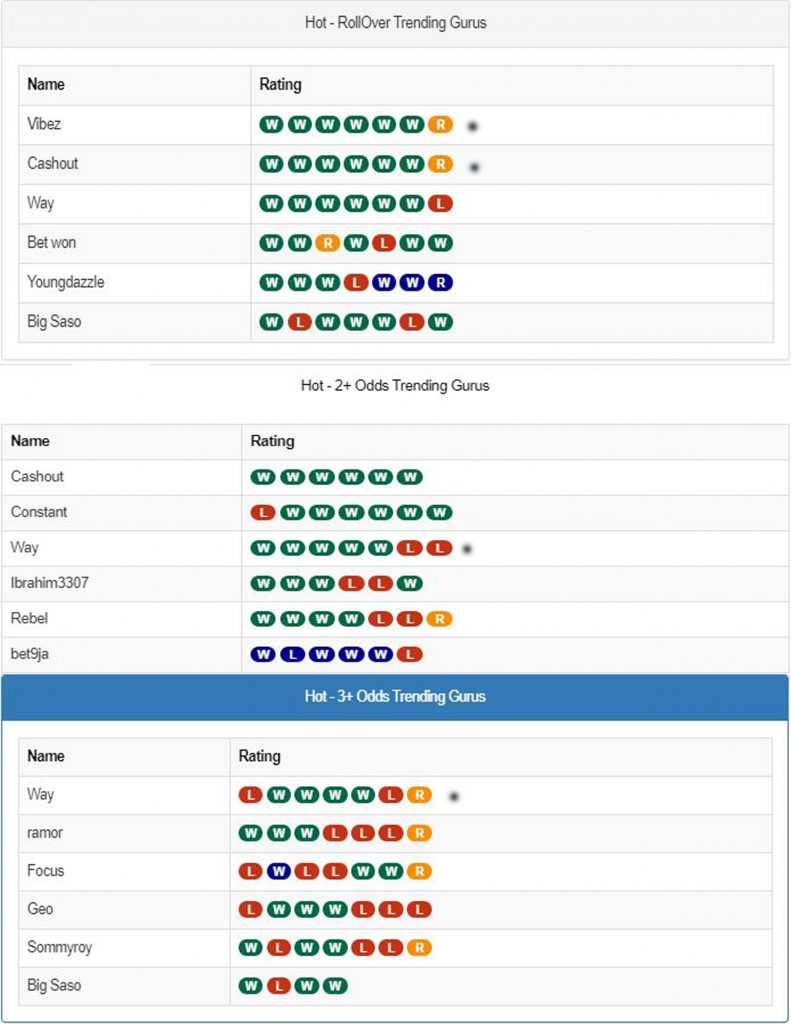The image size is (791, 1024).
Task: Click Name column header in 2+ Odds table
Action: (x=30, y=441)
